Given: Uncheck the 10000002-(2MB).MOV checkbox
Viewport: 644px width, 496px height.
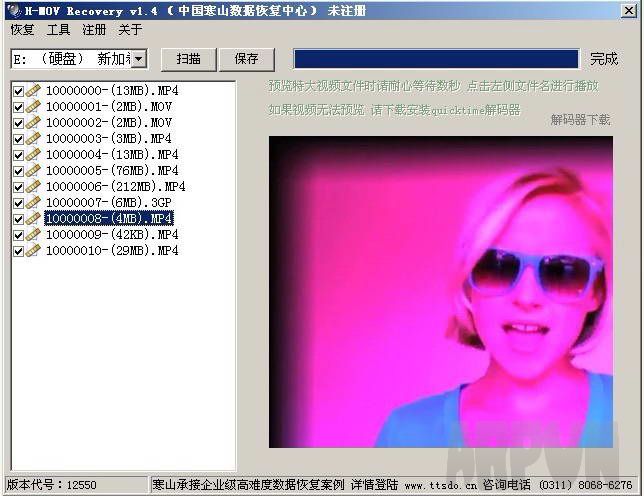Looking at the screenshot, I should (x=18, y=123).
